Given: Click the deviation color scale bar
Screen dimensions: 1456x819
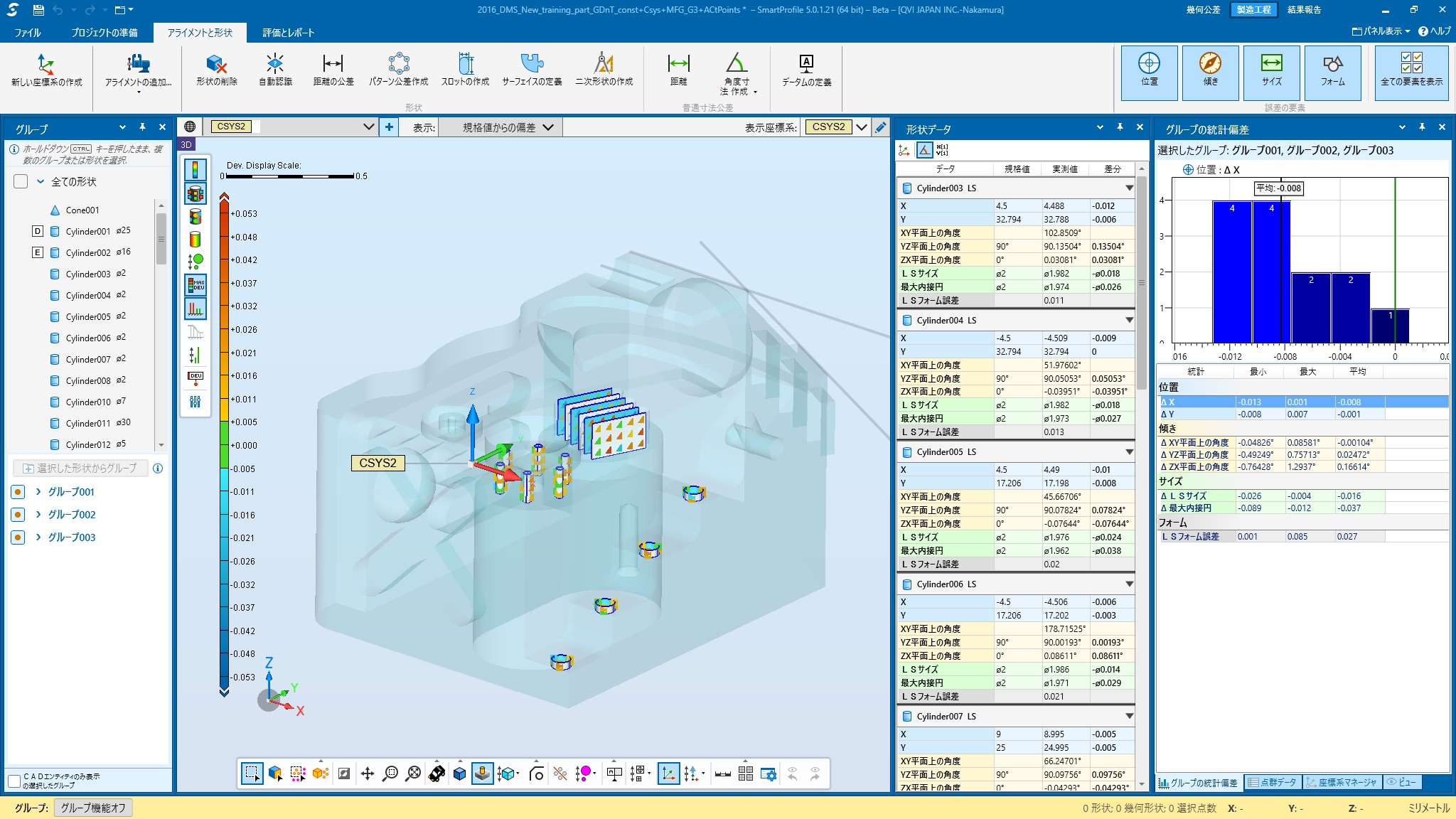Looking at the screenshot, I should [224, 445].
